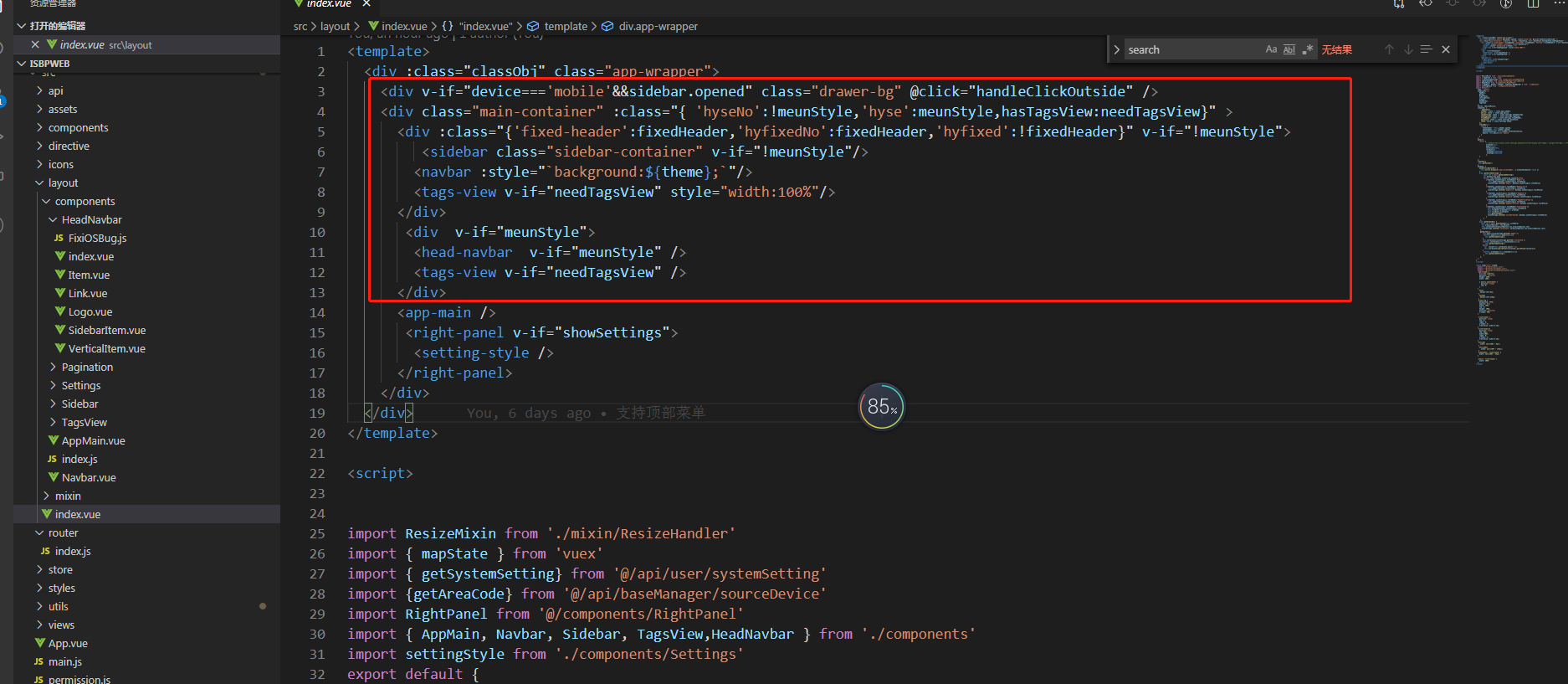This screenshot has height=684, width=1568.
Task: Close the find widget
Action: click(1445, 49)
